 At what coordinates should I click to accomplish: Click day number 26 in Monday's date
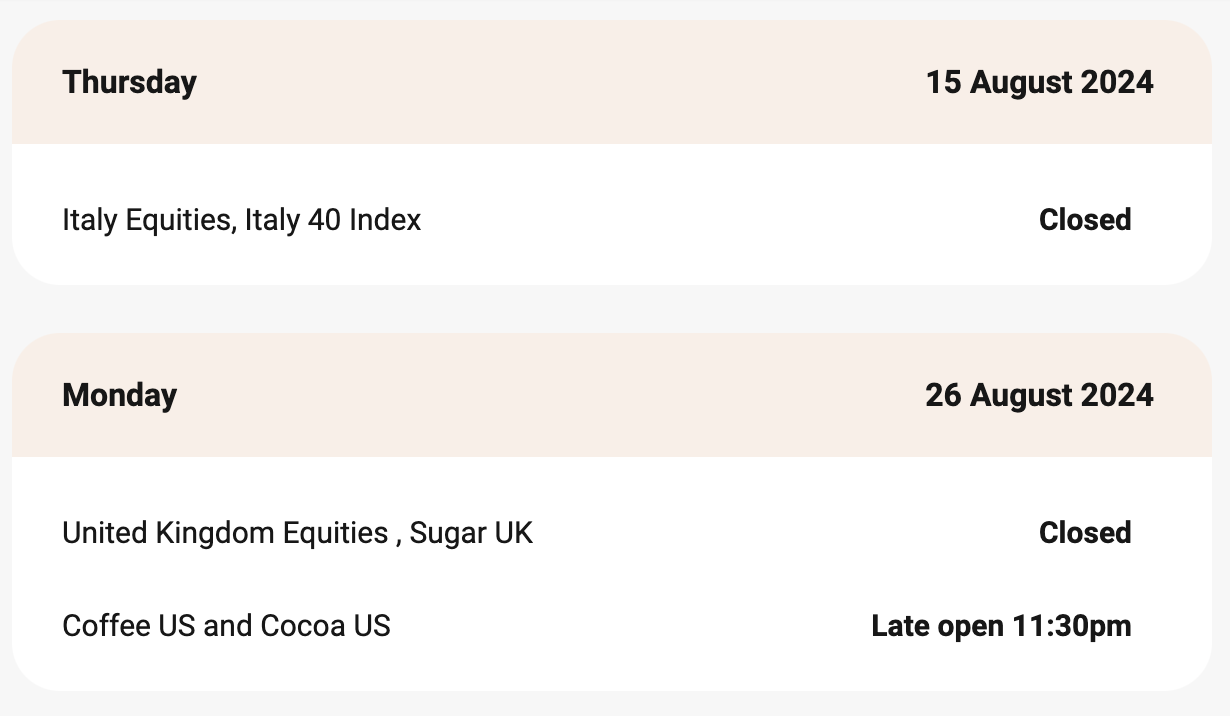point(943,395)
